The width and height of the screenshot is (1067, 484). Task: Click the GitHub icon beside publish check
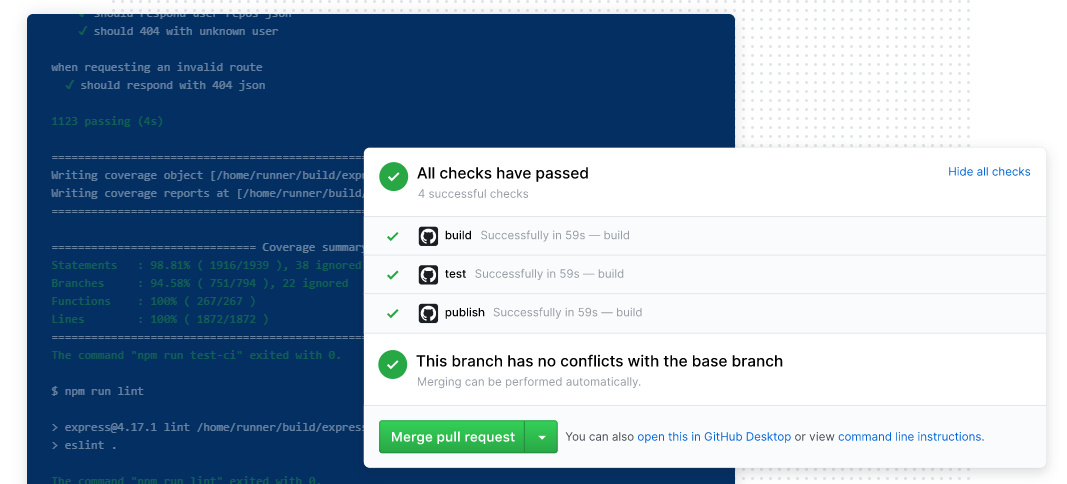coord(428,313)
